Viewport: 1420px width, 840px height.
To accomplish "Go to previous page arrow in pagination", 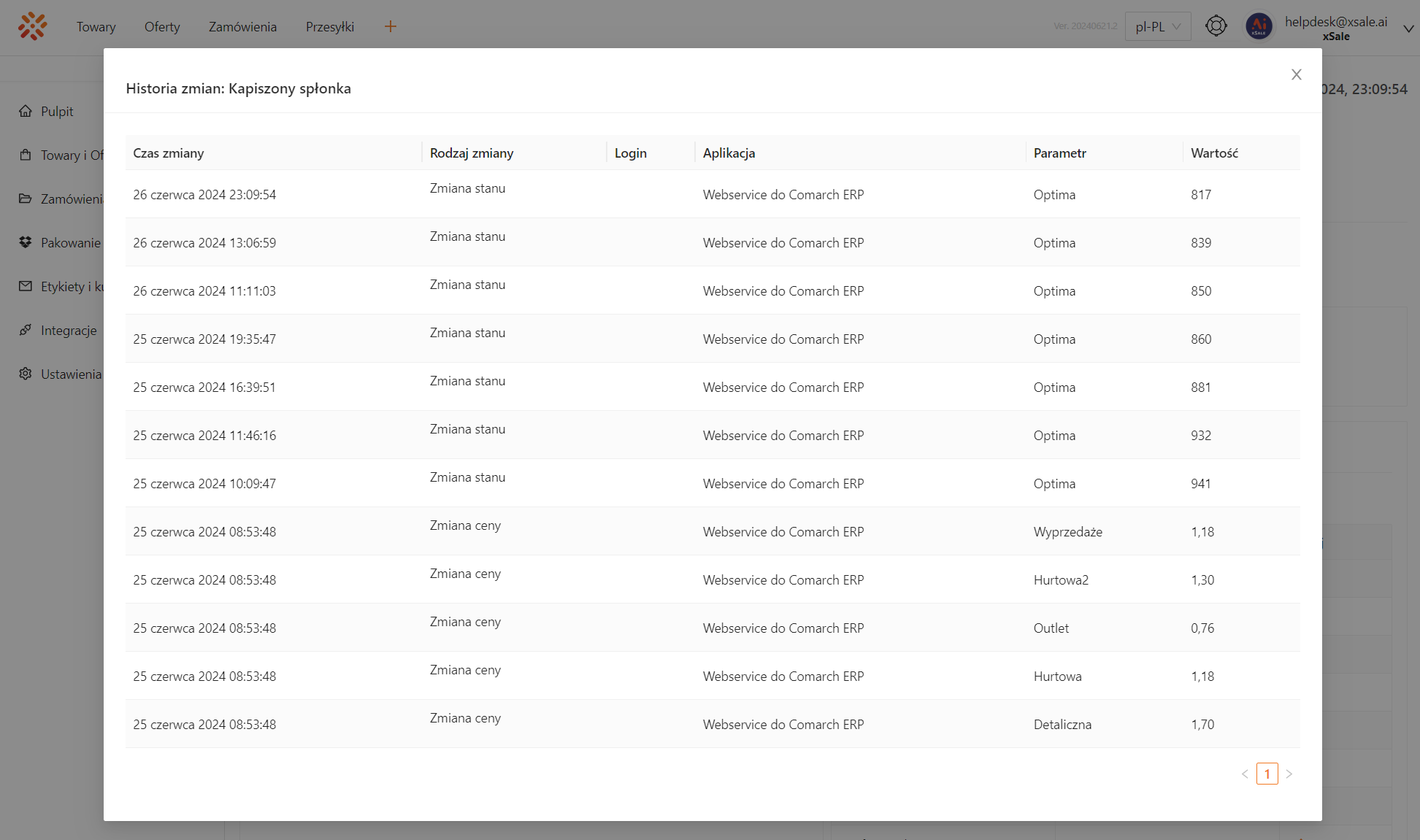I will pyautogui.click(x=1245, y=774).
